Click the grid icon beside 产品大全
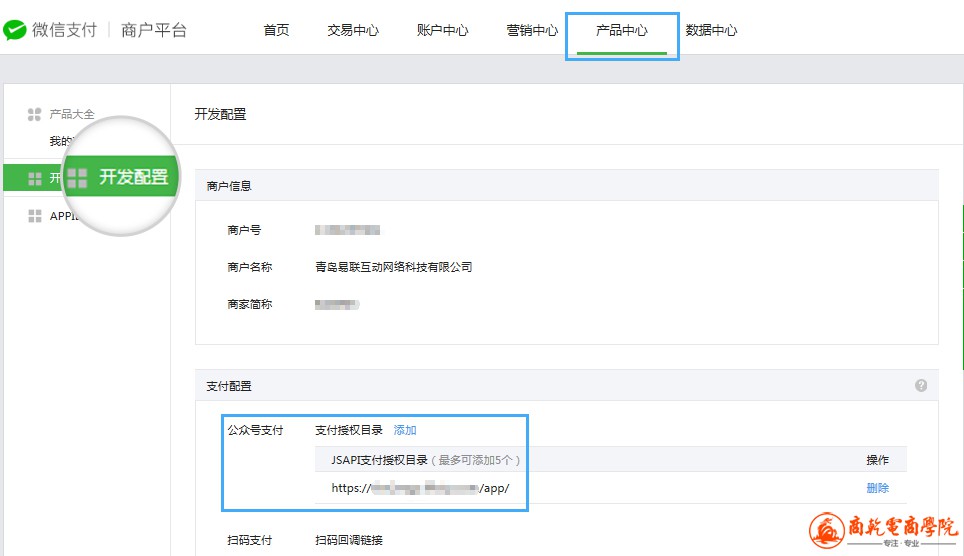 click(34, 115)
